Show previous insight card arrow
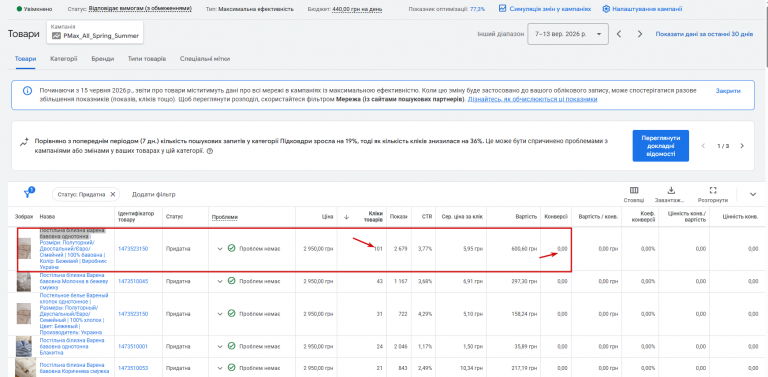This screenshot has height=377, width=768. tap(703, 146)
